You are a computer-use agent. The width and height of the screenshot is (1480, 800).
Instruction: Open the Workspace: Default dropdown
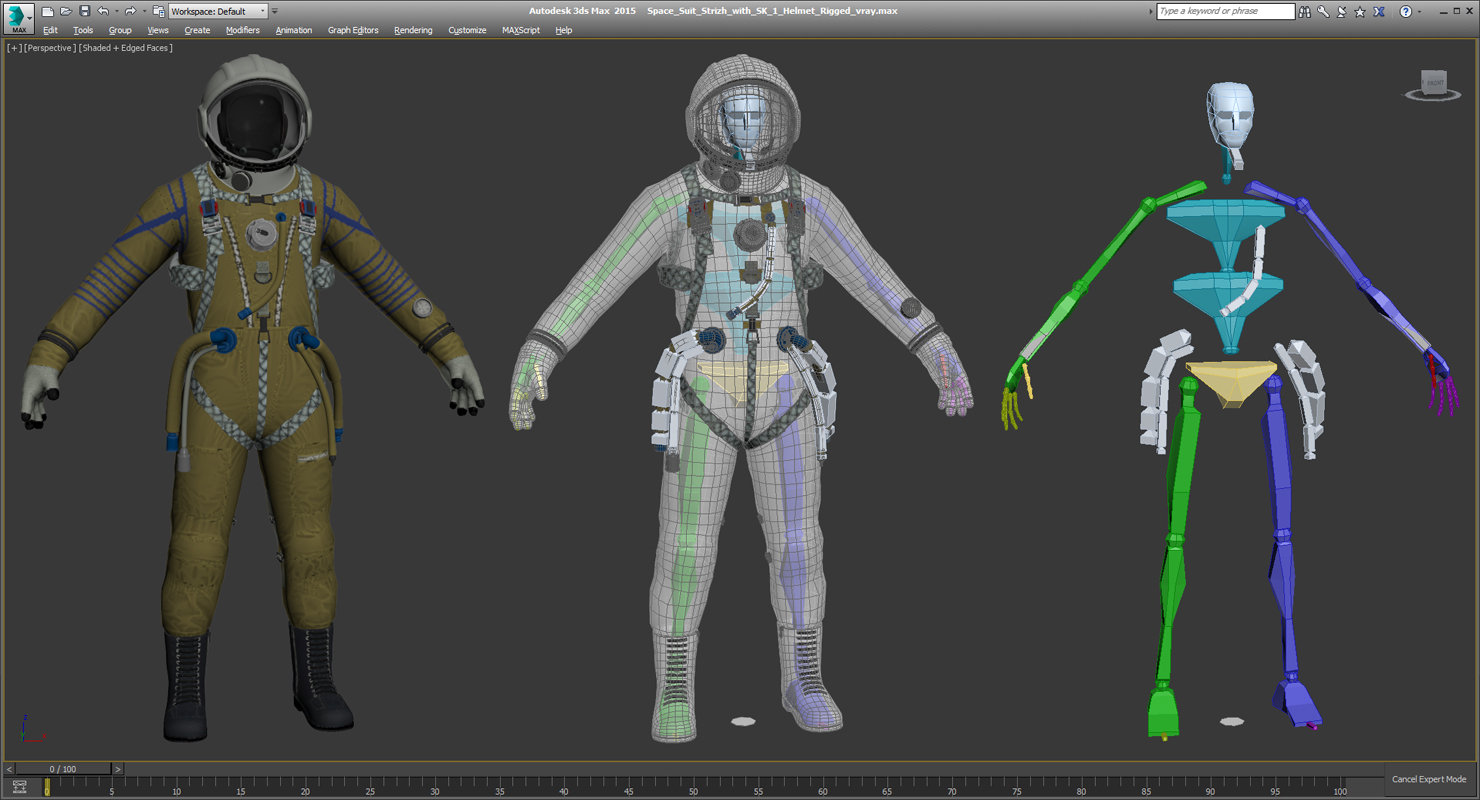(218, 11)
